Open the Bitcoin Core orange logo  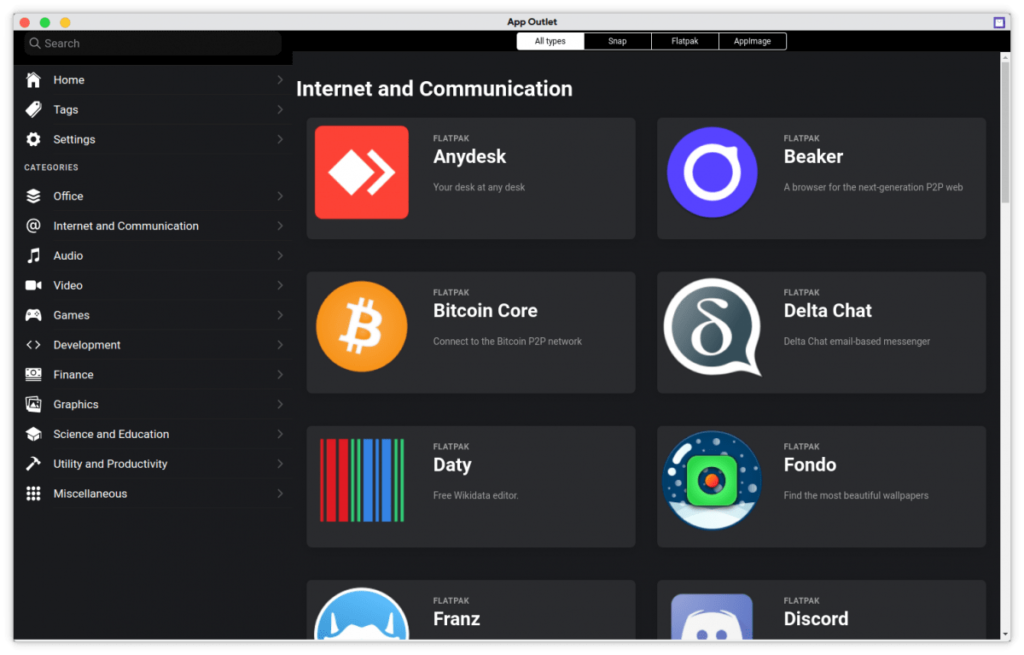point(362,327)
